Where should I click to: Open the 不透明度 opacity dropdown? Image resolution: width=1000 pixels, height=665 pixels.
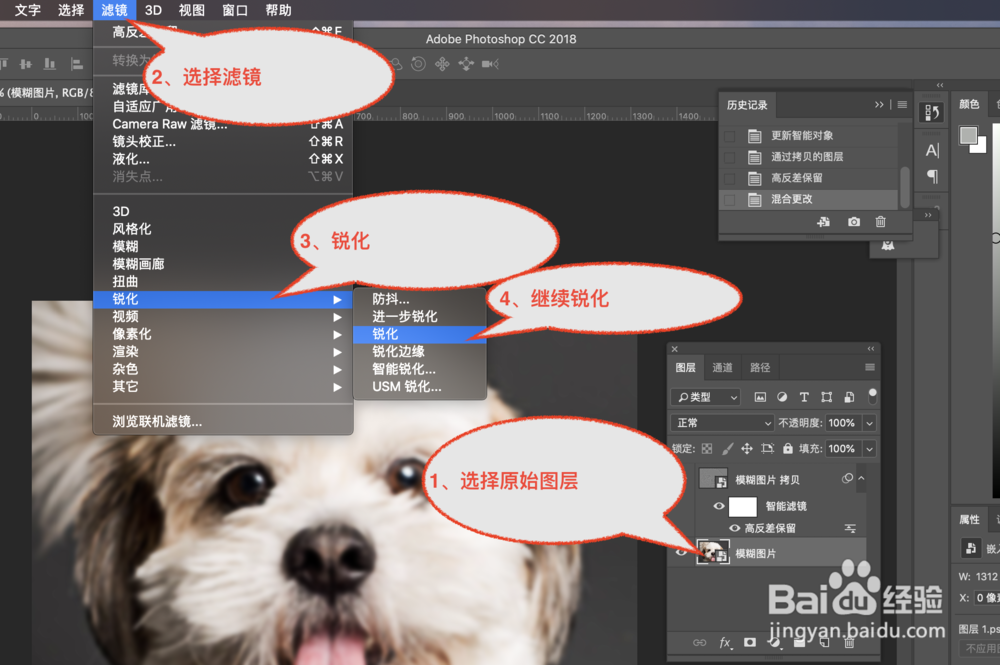[x=869, y=423]
